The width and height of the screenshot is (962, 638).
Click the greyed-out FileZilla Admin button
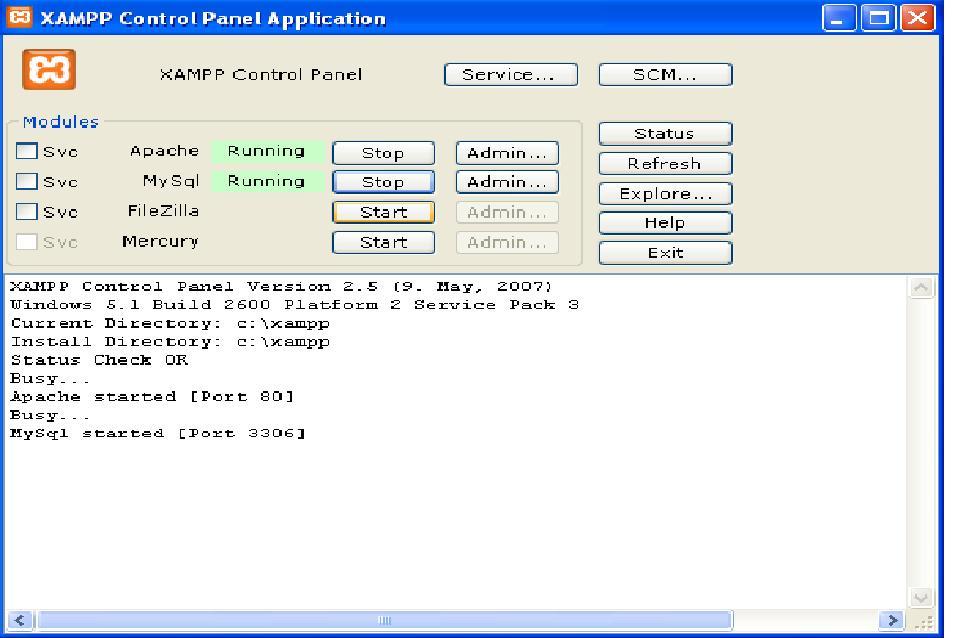click(507, 212)
